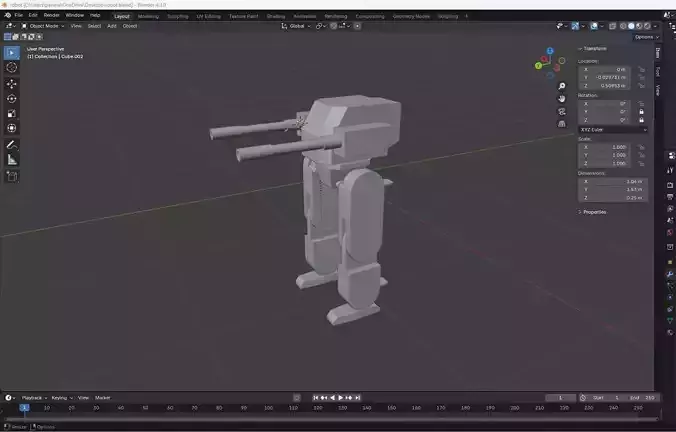This screenshot has width=676, height=432.
Task: Toggle Rotation Y lock
Action: click(642, 112)
